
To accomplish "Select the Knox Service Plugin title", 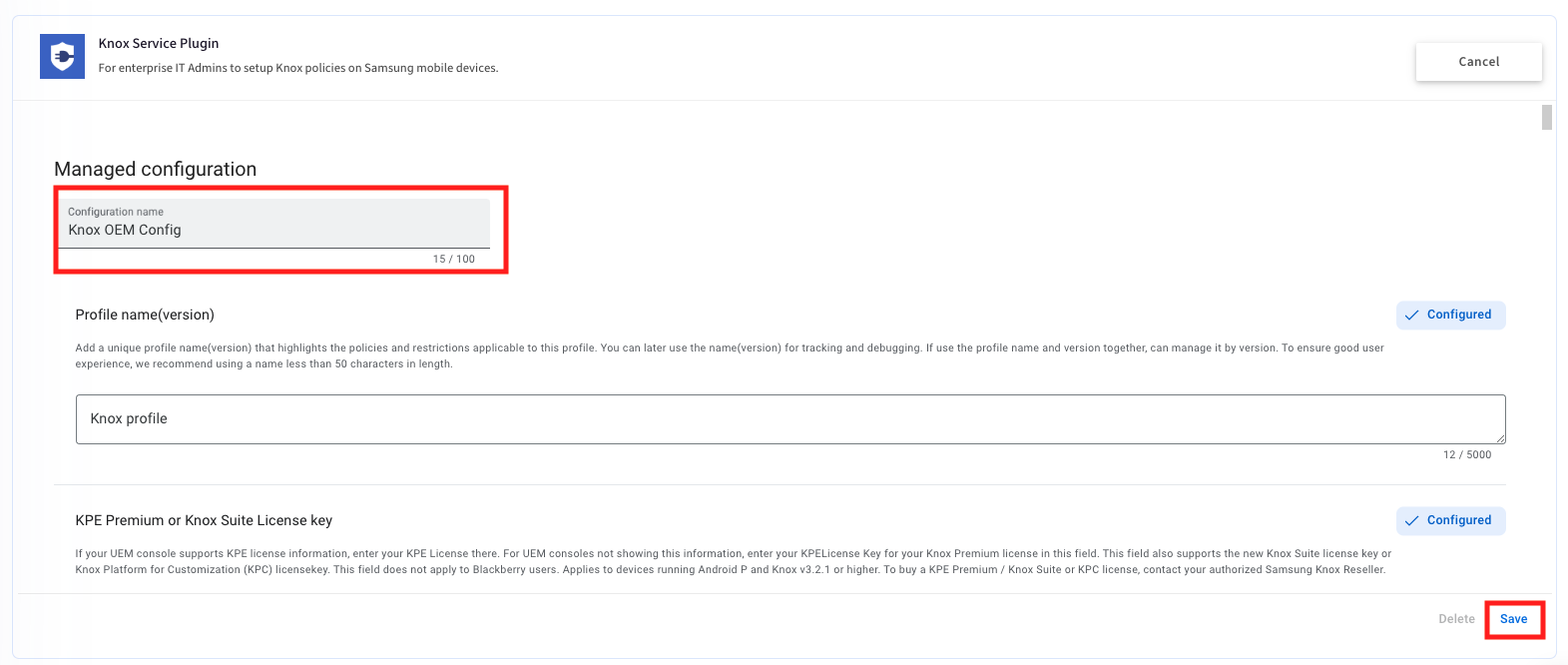I will pyautogui.click(x=159, y=43).
